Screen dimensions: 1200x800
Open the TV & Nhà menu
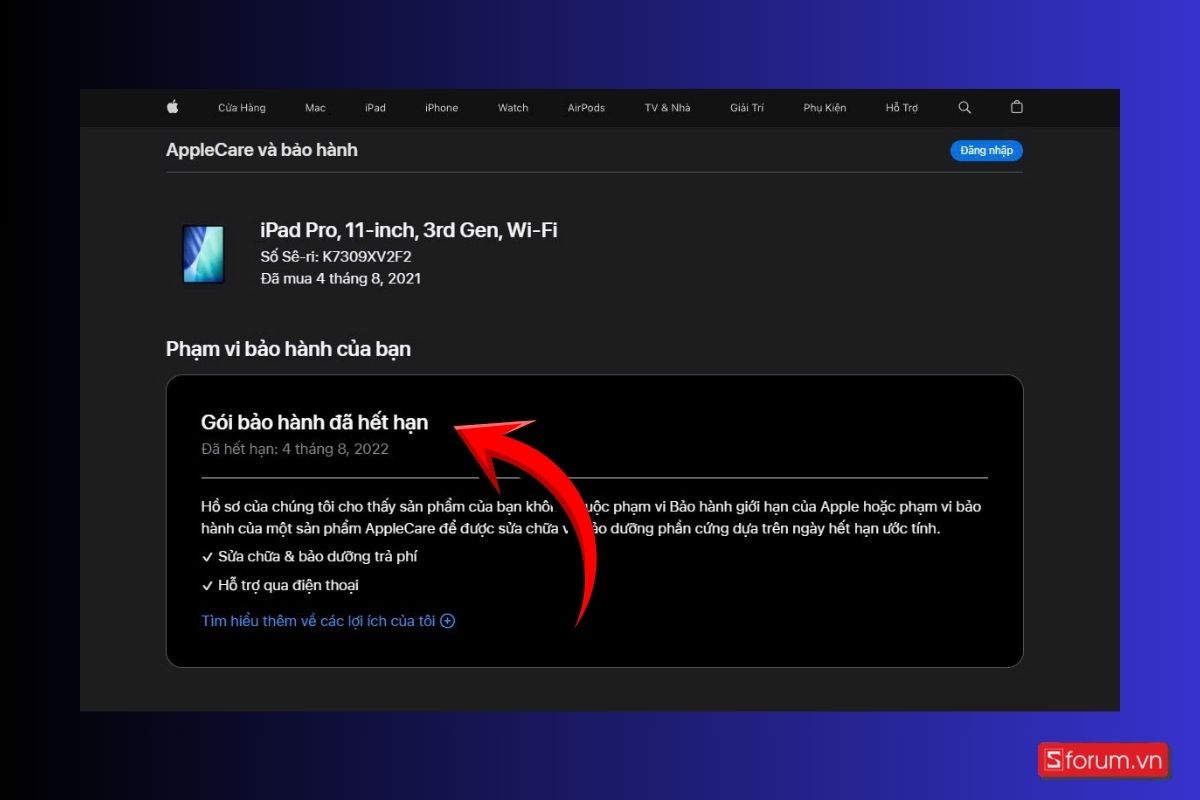coord(667,108)
